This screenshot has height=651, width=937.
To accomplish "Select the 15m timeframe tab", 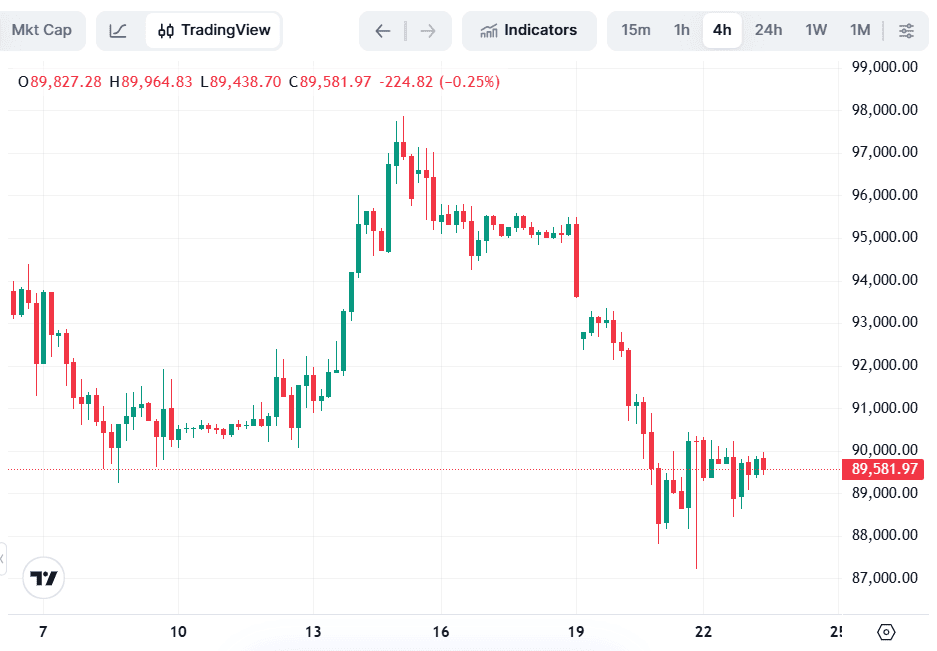I will (635, 30).
